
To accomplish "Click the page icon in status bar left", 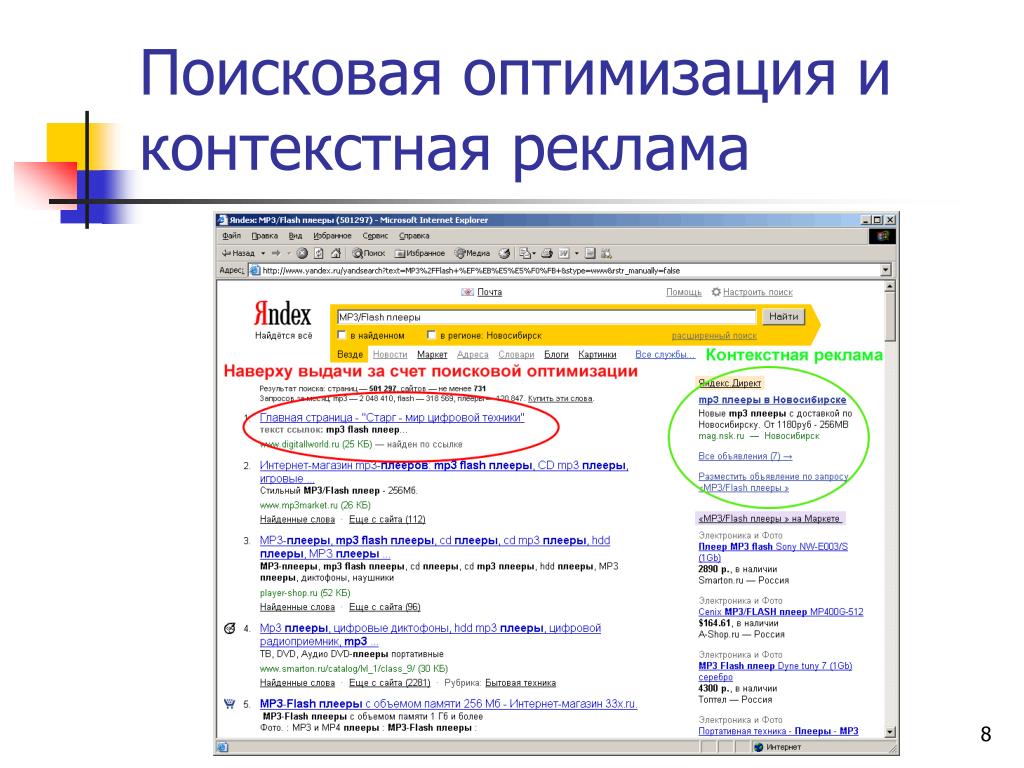I will point(222,747).
